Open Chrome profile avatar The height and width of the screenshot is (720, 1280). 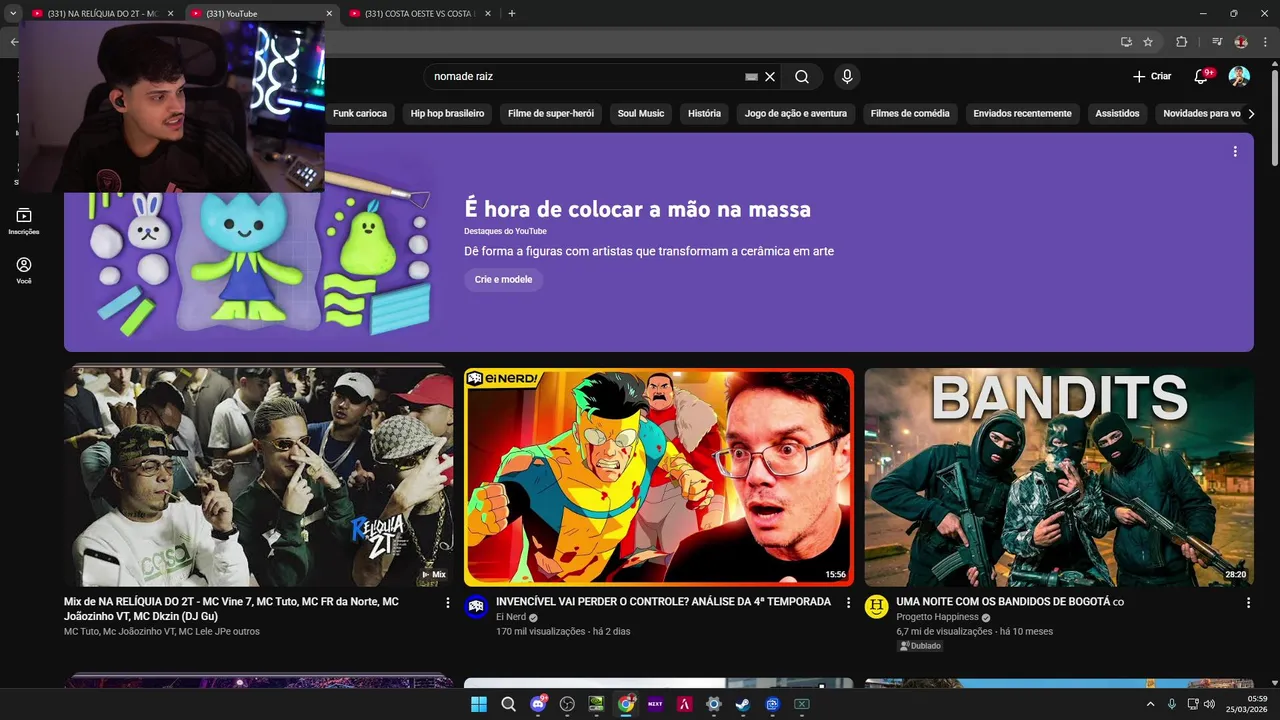click(x=1241, y=42)
